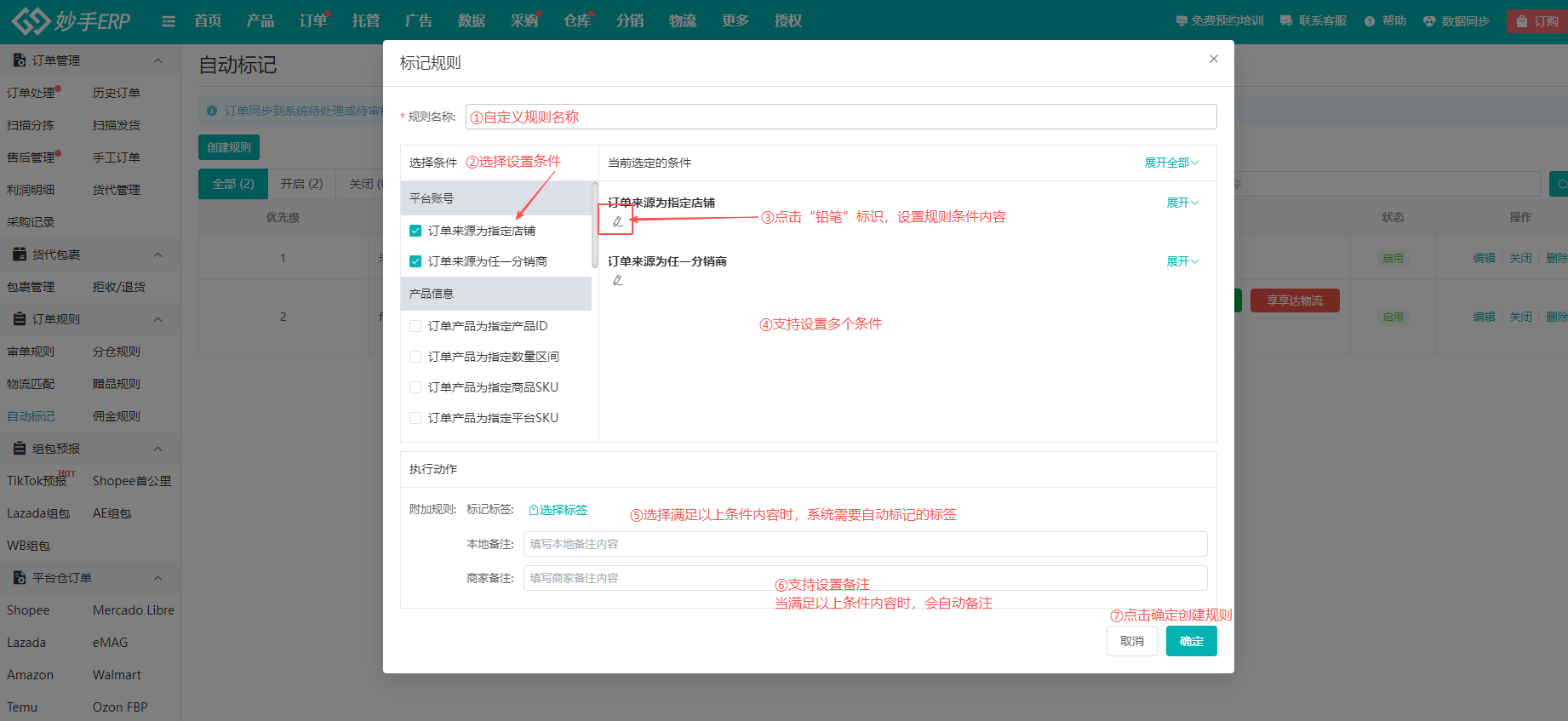1568x721 pixels.
Task: Uncheck 订单来源为指定店铺 checkbox
Action: (x=415, y=231)
